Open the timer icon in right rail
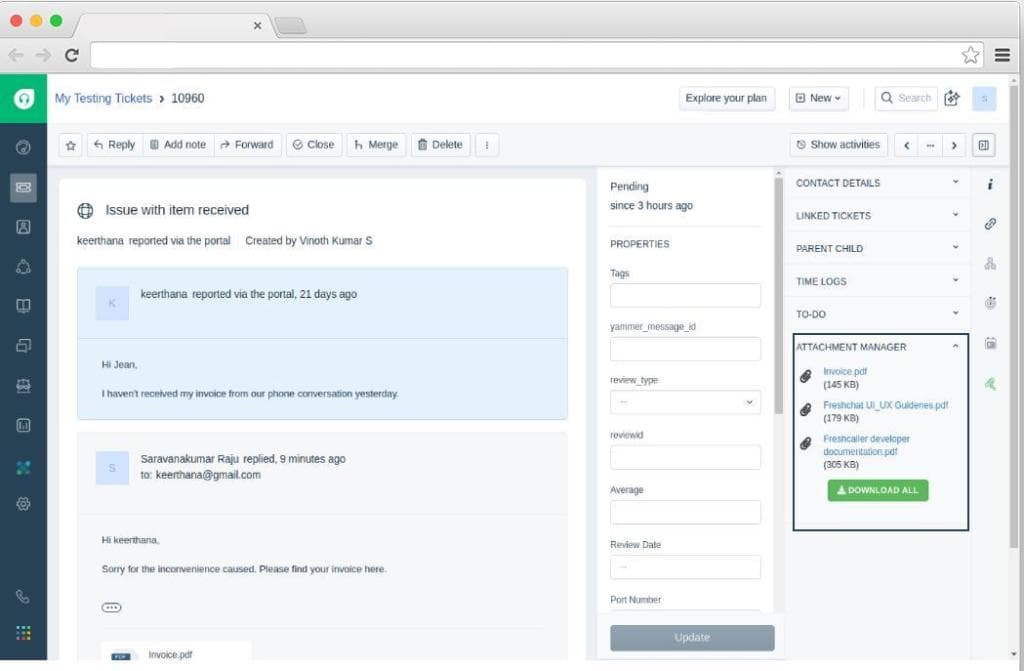 coord(990,302)
